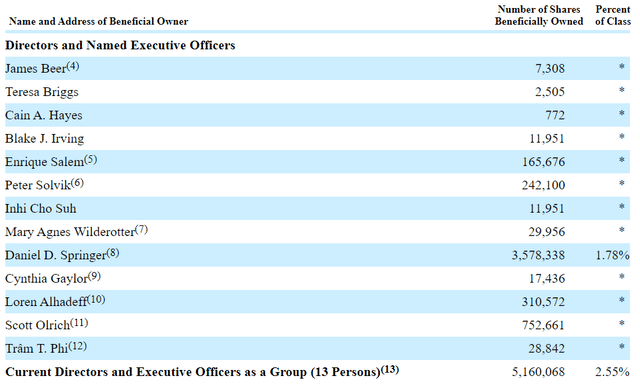Viewport: 640px width, 388px height.
Task: Click footnote (9) beside Cynthia Gaylor
Action: 94,276
